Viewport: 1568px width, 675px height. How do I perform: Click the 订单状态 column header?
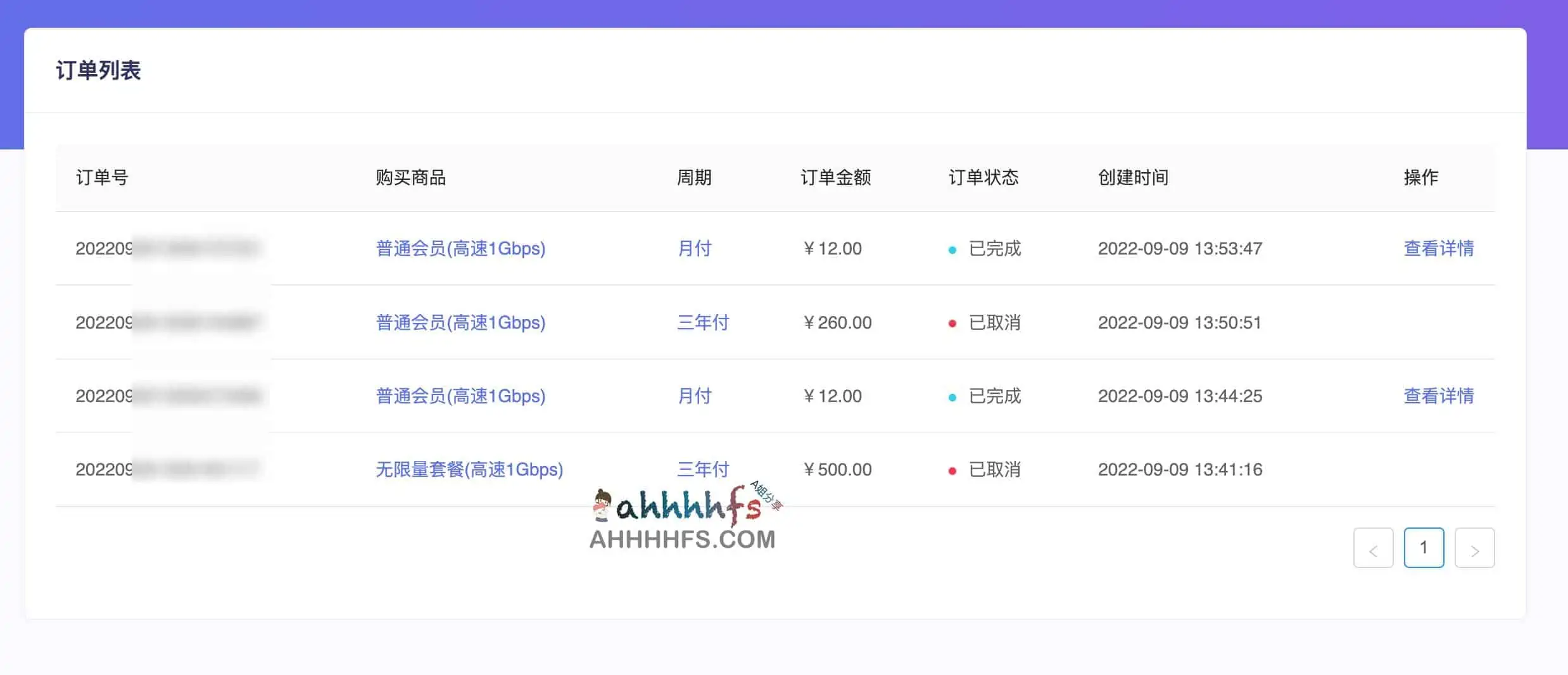[x=983, y=178]
